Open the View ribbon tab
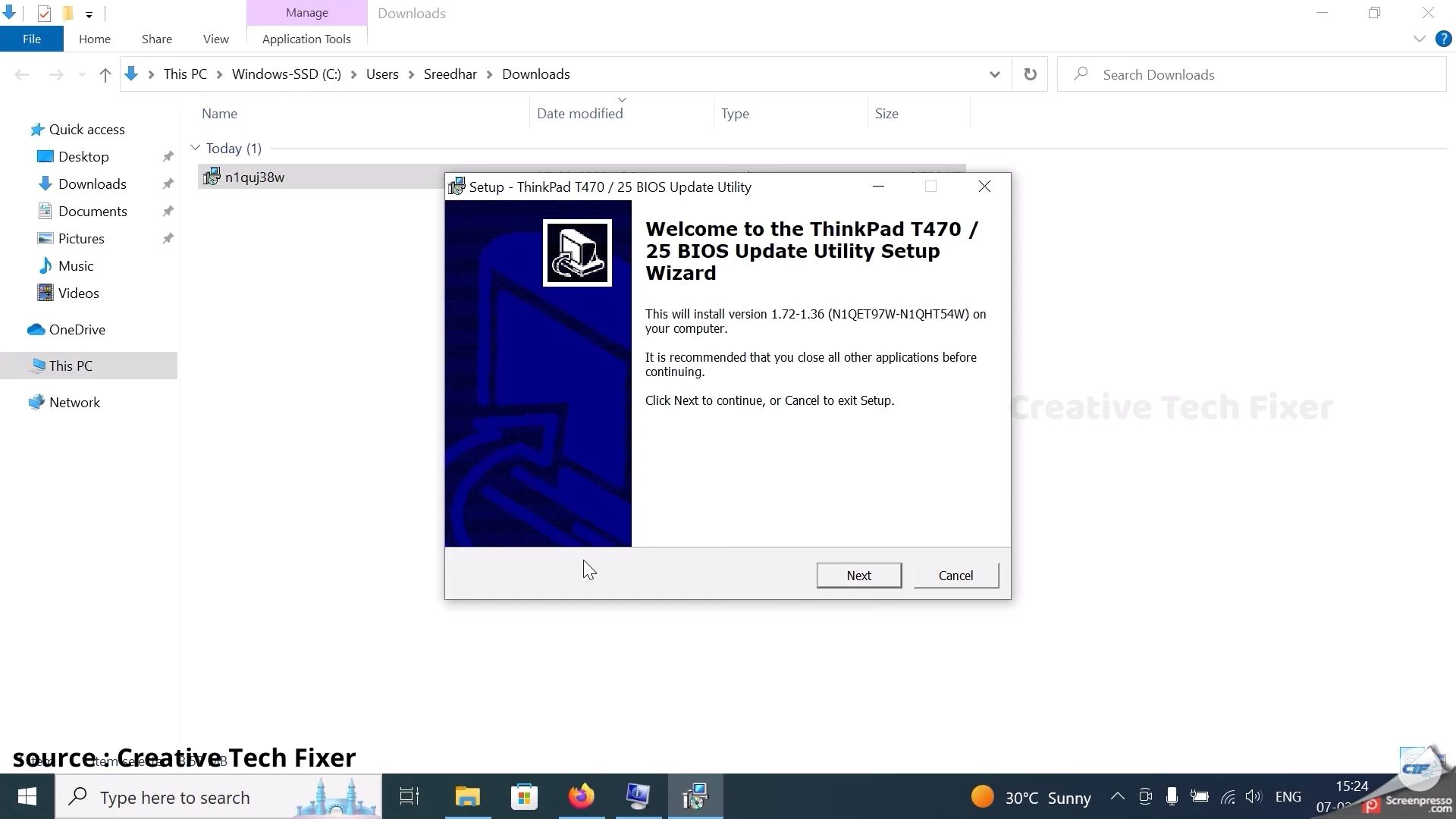 click(215, 39)
